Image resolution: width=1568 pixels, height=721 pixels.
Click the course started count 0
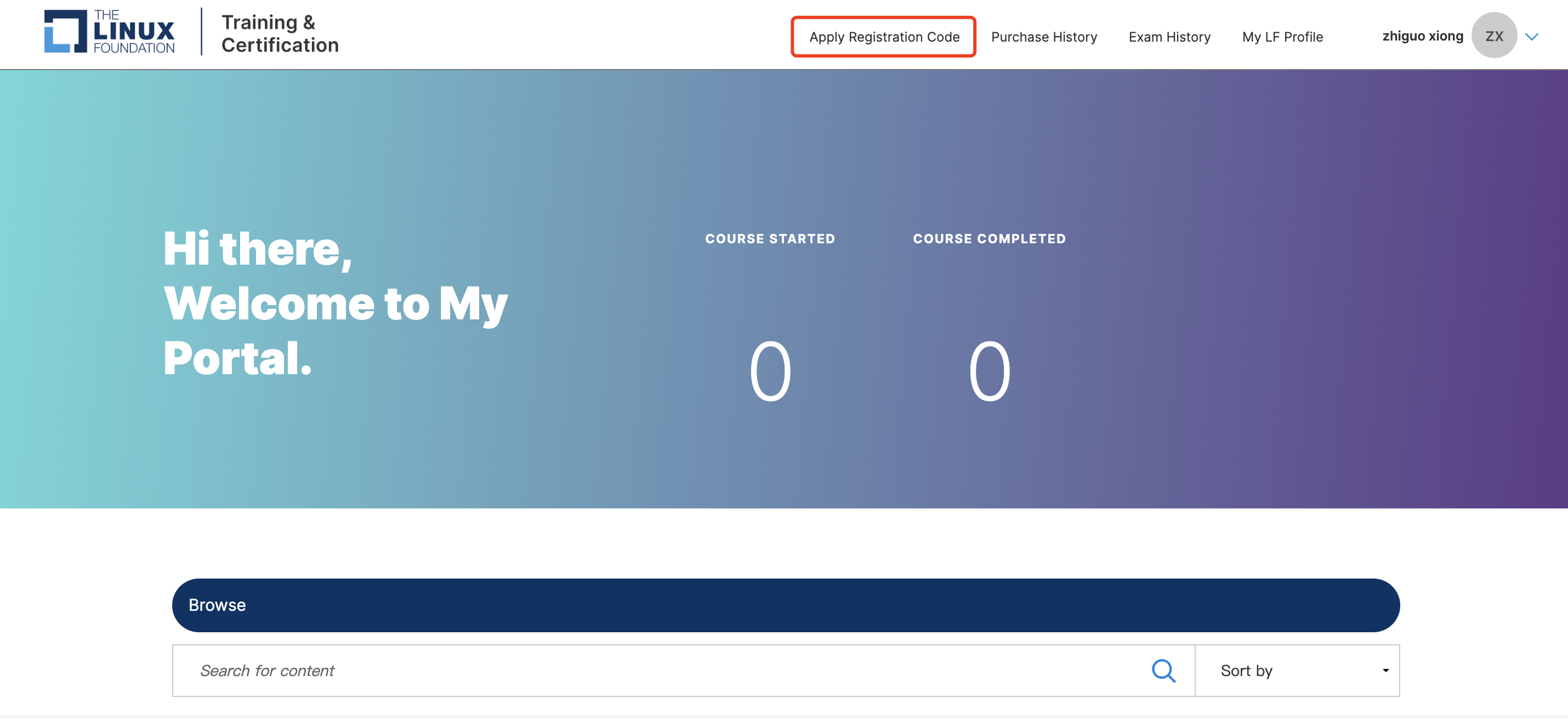point(770,371)
